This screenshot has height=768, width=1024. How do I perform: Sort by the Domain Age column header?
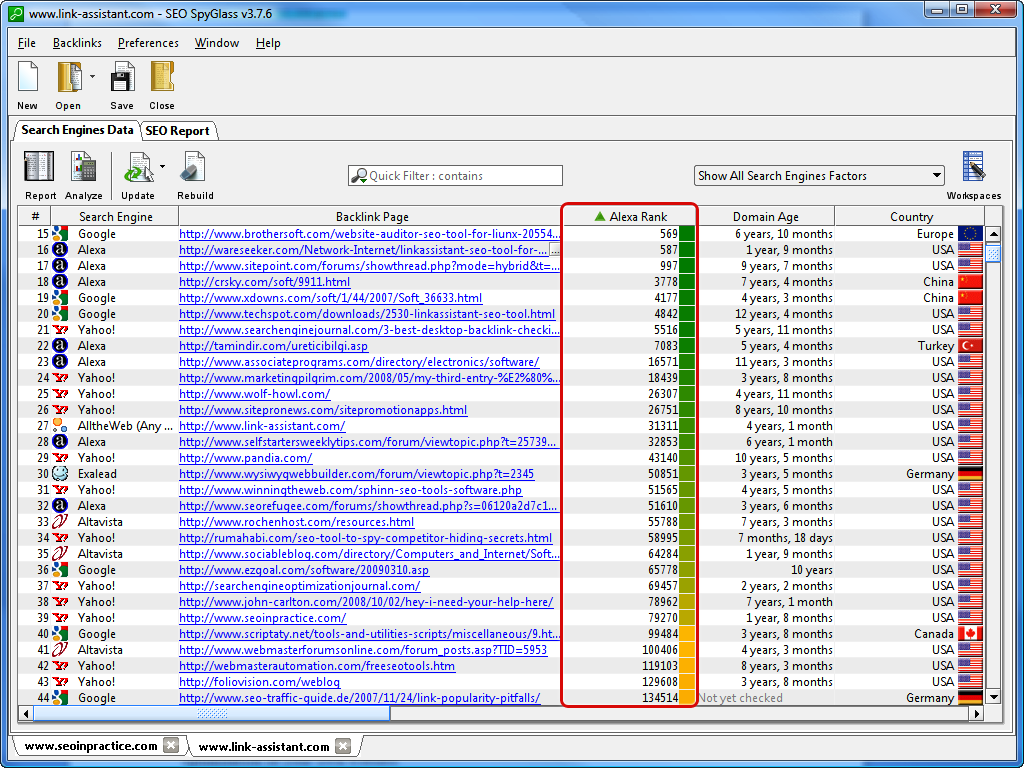click(765, 217)
